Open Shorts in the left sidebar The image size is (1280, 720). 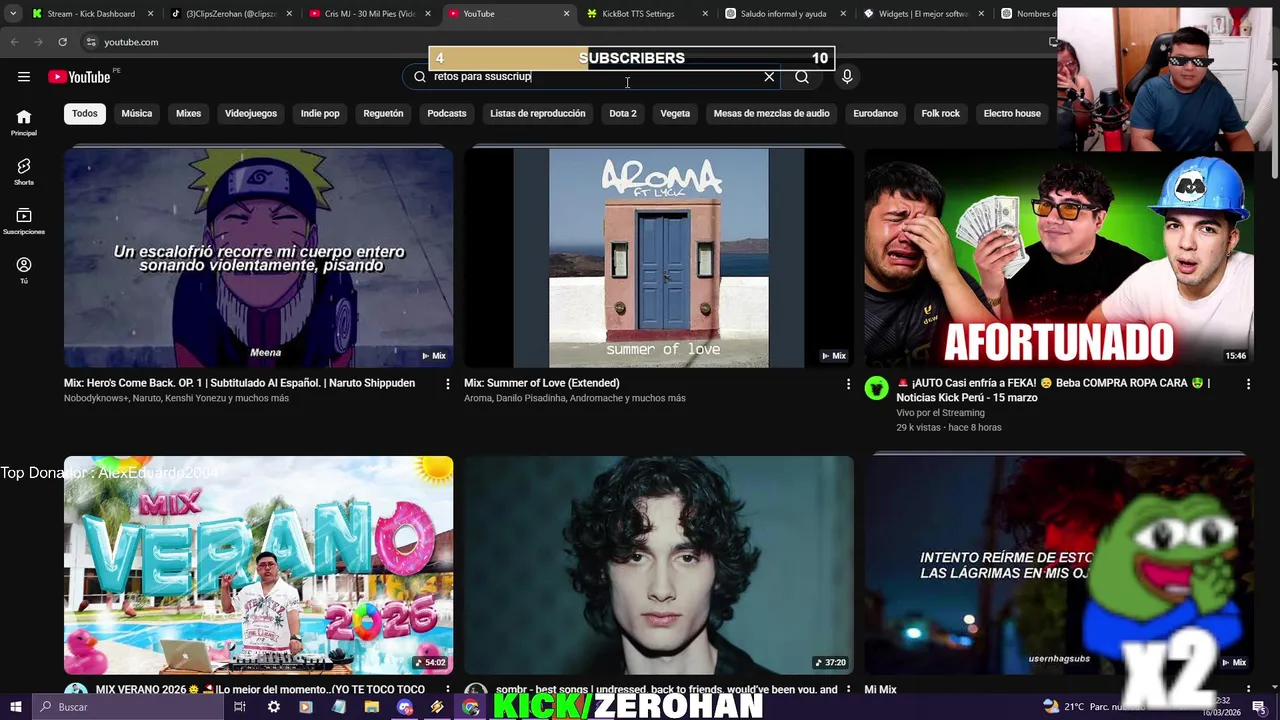24,172
